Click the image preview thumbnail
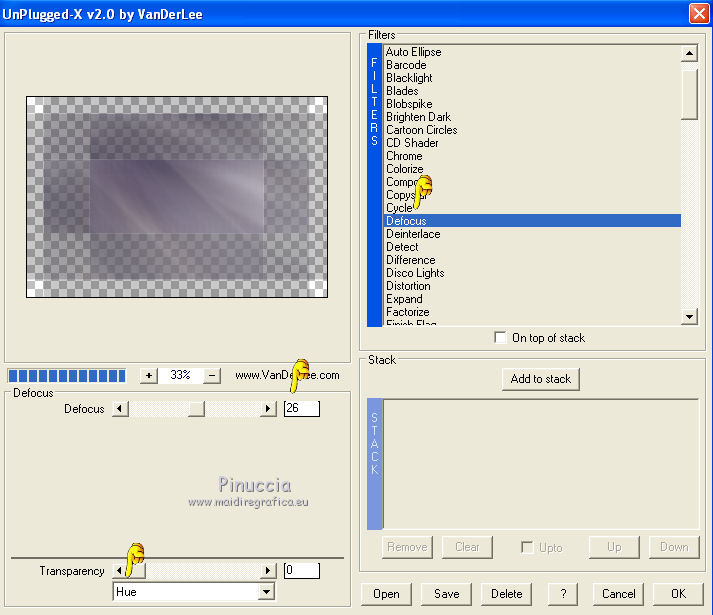 177,197
